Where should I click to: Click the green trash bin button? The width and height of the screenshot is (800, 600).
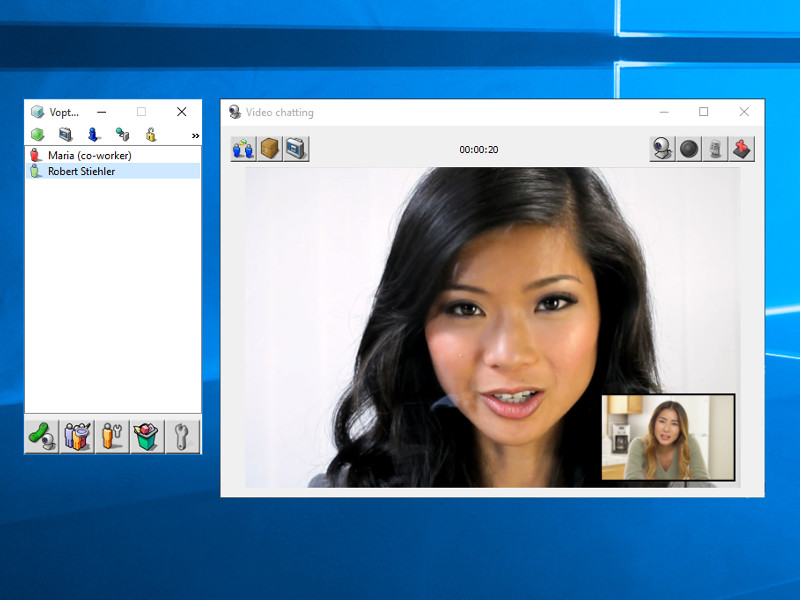click(147, 437)
